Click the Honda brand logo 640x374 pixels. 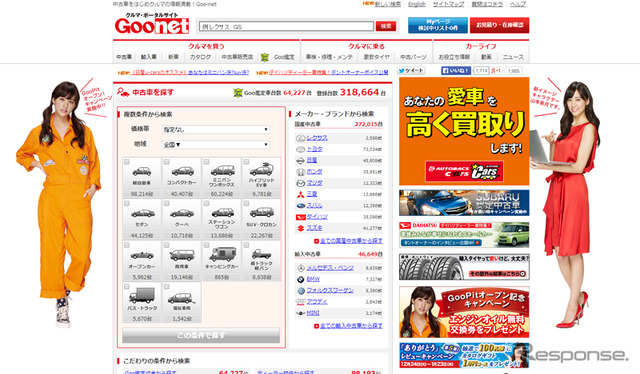click(x=300, y=172)
